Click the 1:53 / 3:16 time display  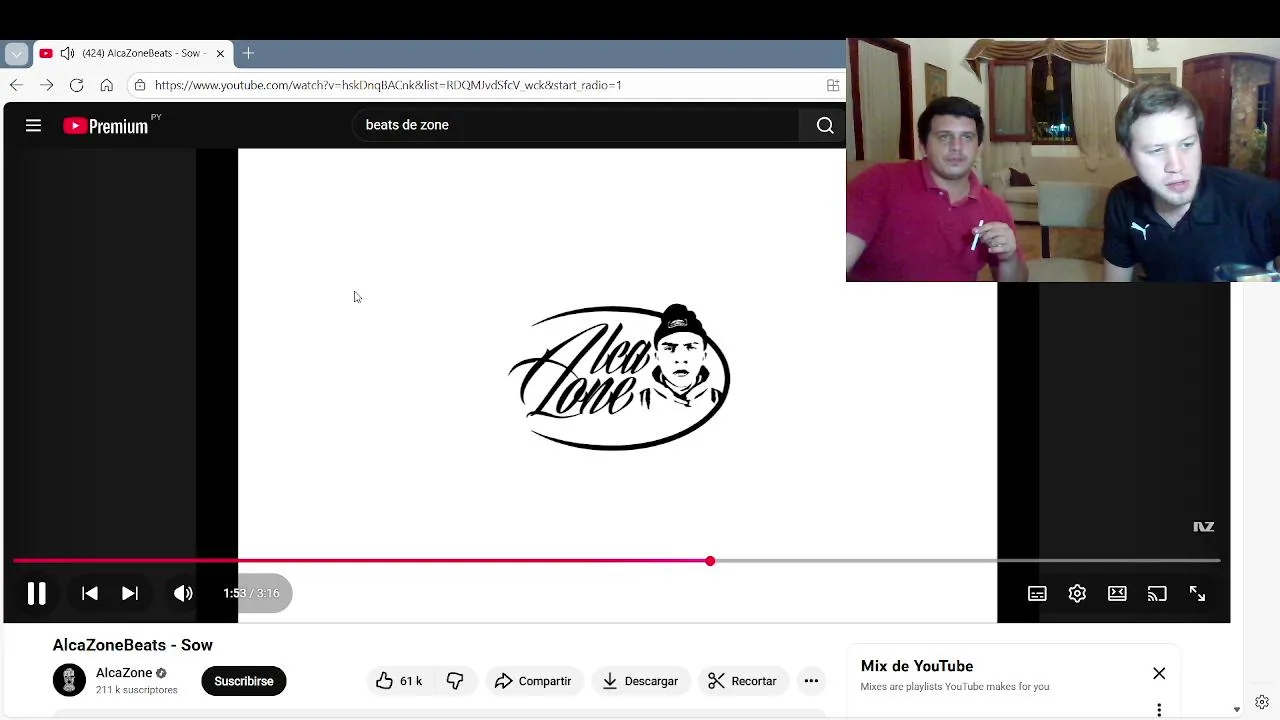(x=252, y=593)
